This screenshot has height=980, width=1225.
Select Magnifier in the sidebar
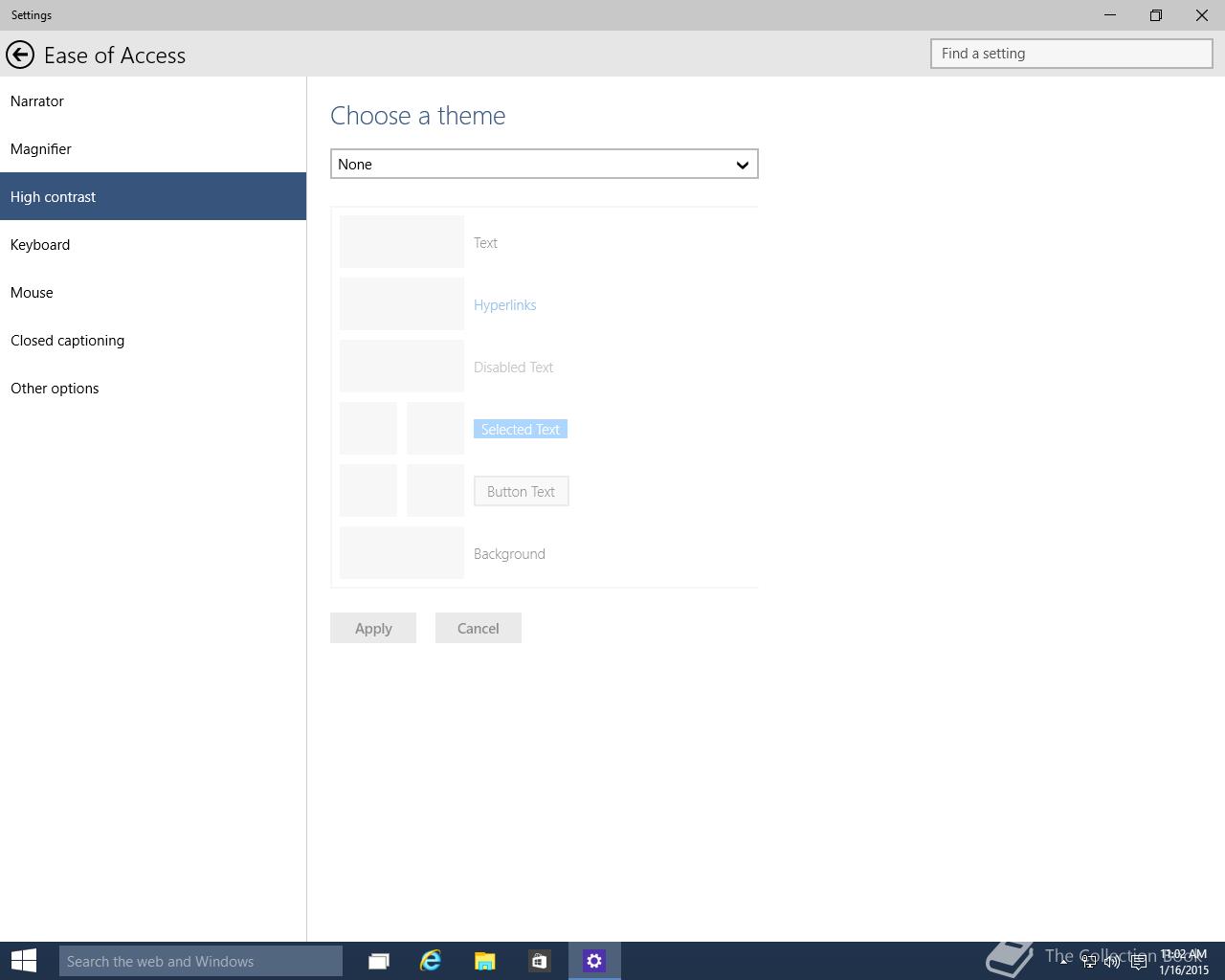click(x=153, y=148)
